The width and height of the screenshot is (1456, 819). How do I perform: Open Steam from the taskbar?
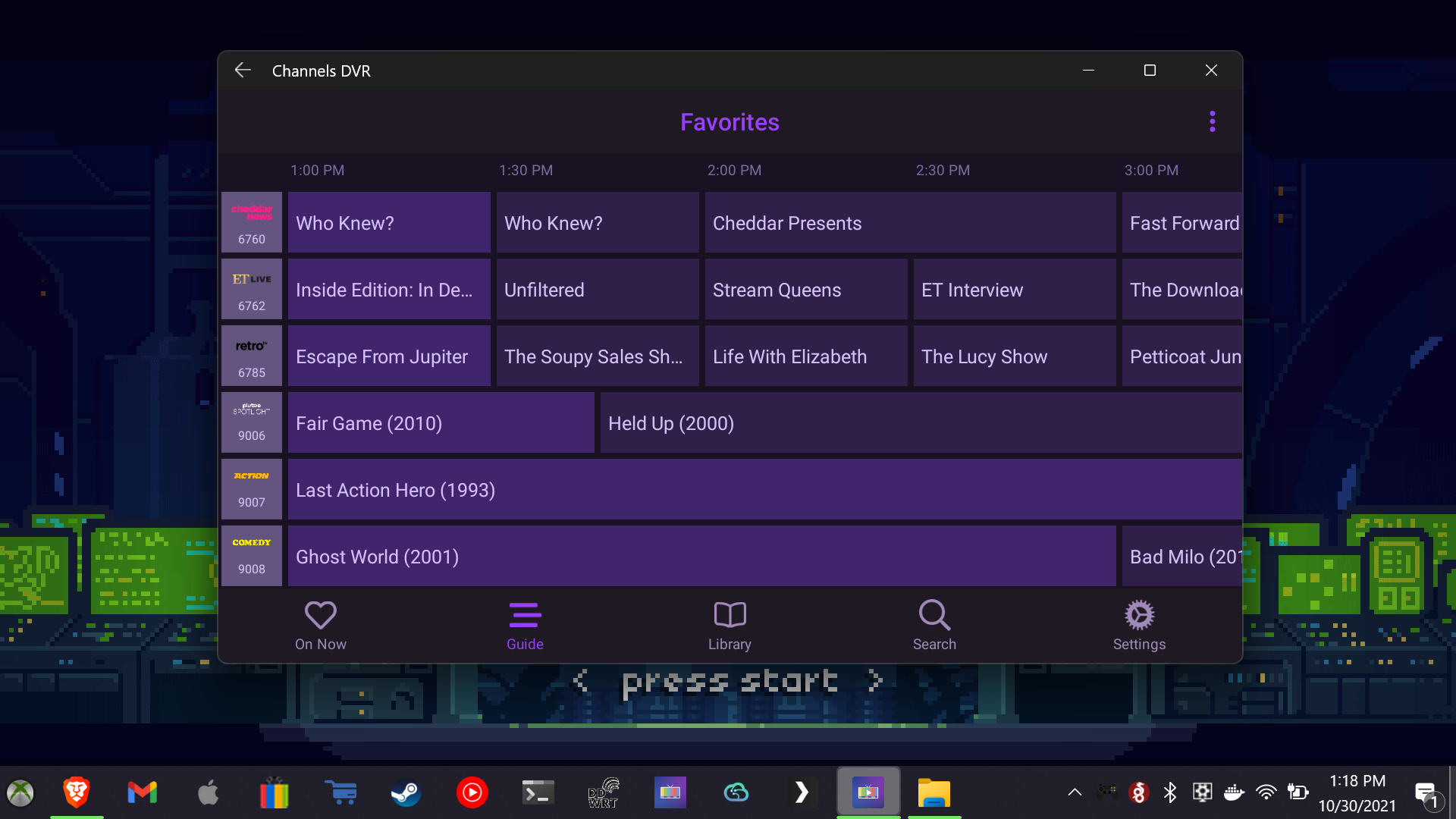[406, 793]
